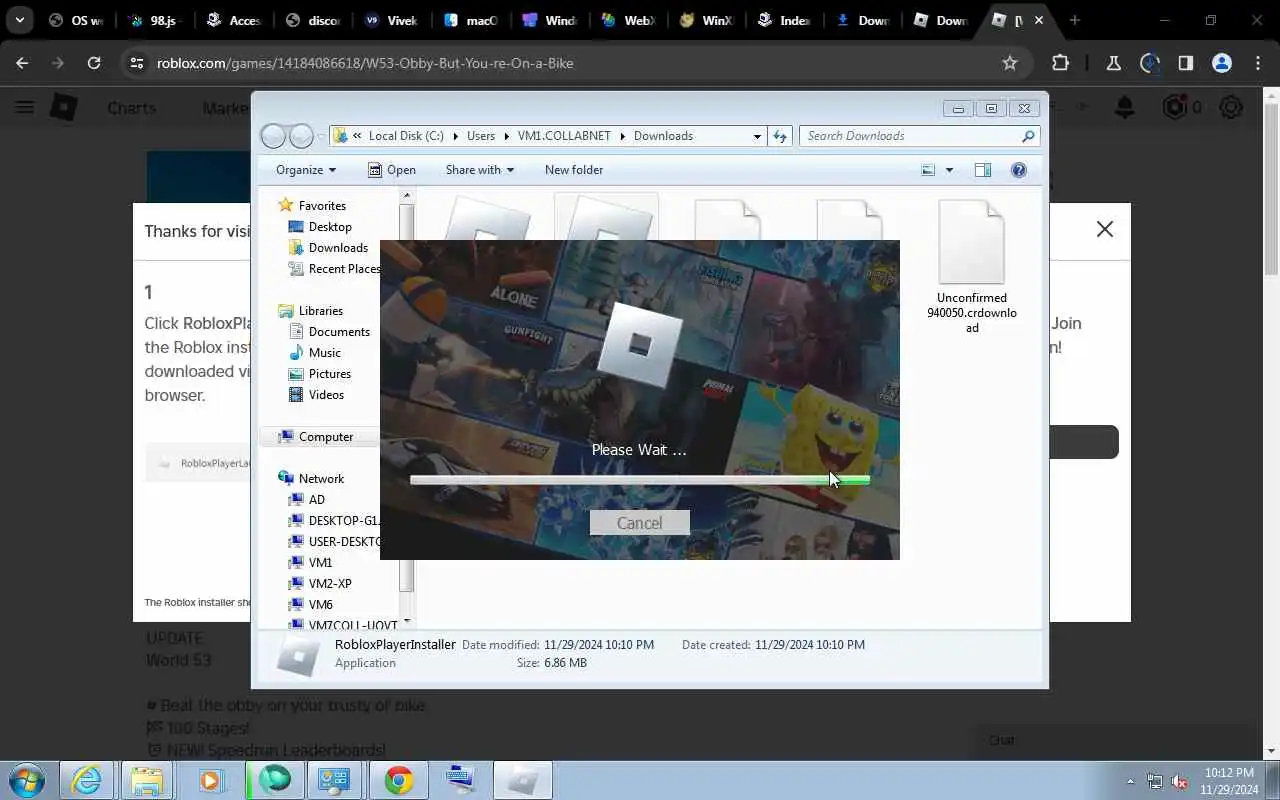
Task: Click RobloxPlayerInstaller icon in details pane
Action: (298, 655)
